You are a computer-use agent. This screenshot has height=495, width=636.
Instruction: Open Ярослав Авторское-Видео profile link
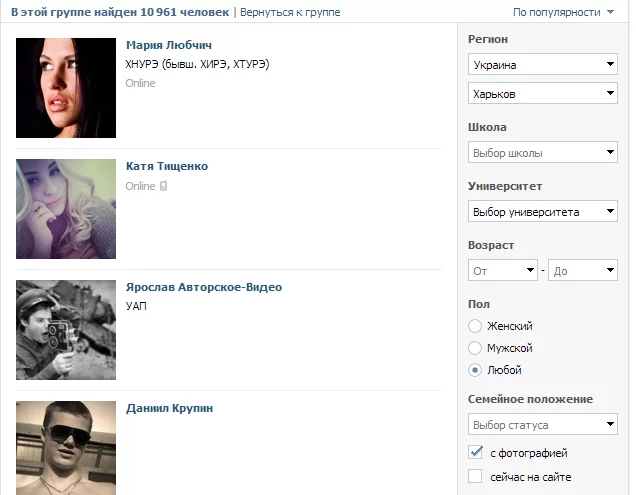click(204, 287)
